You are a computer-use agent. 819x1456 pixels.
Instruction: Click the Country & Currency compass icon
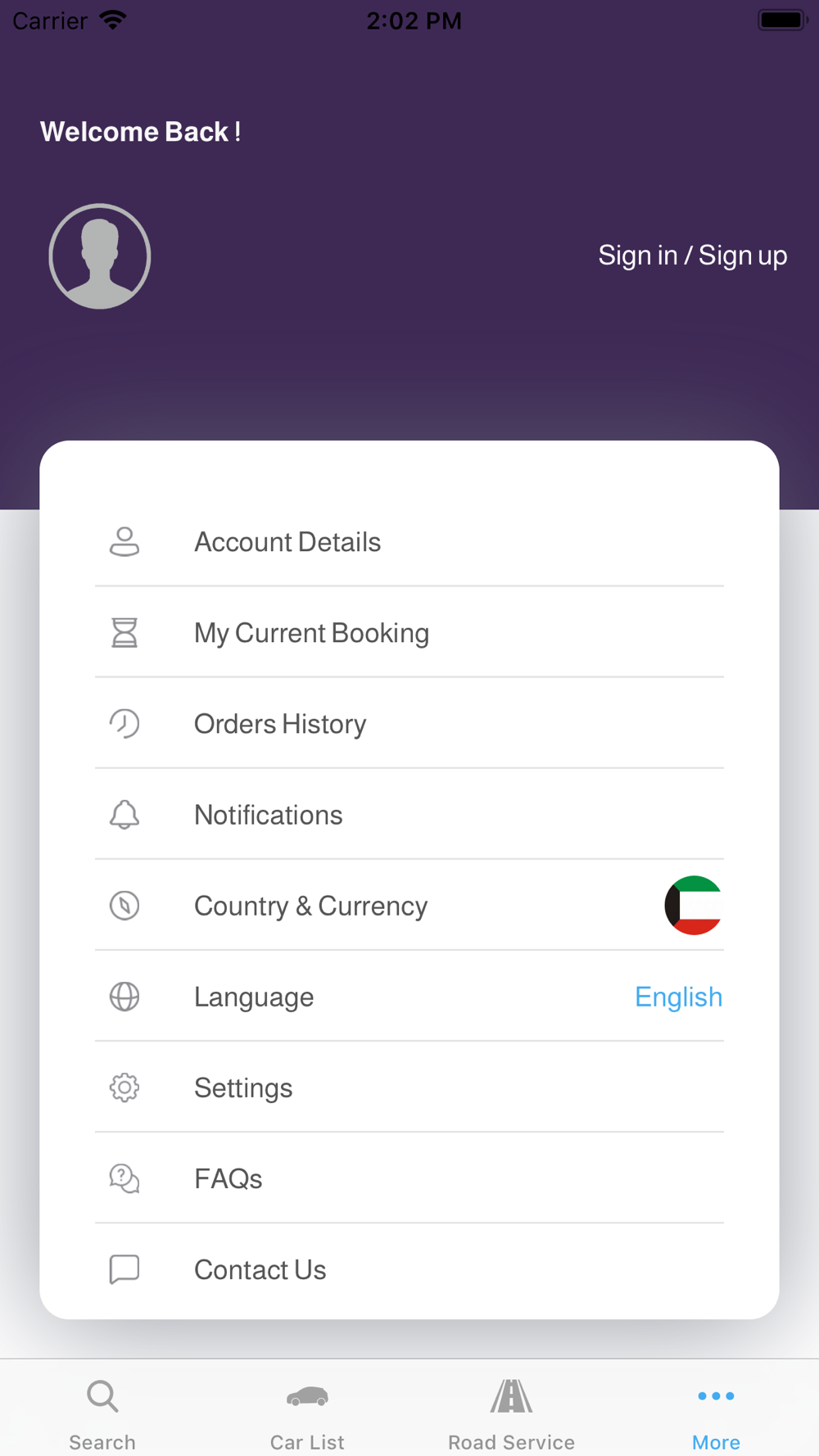point(124,905)
